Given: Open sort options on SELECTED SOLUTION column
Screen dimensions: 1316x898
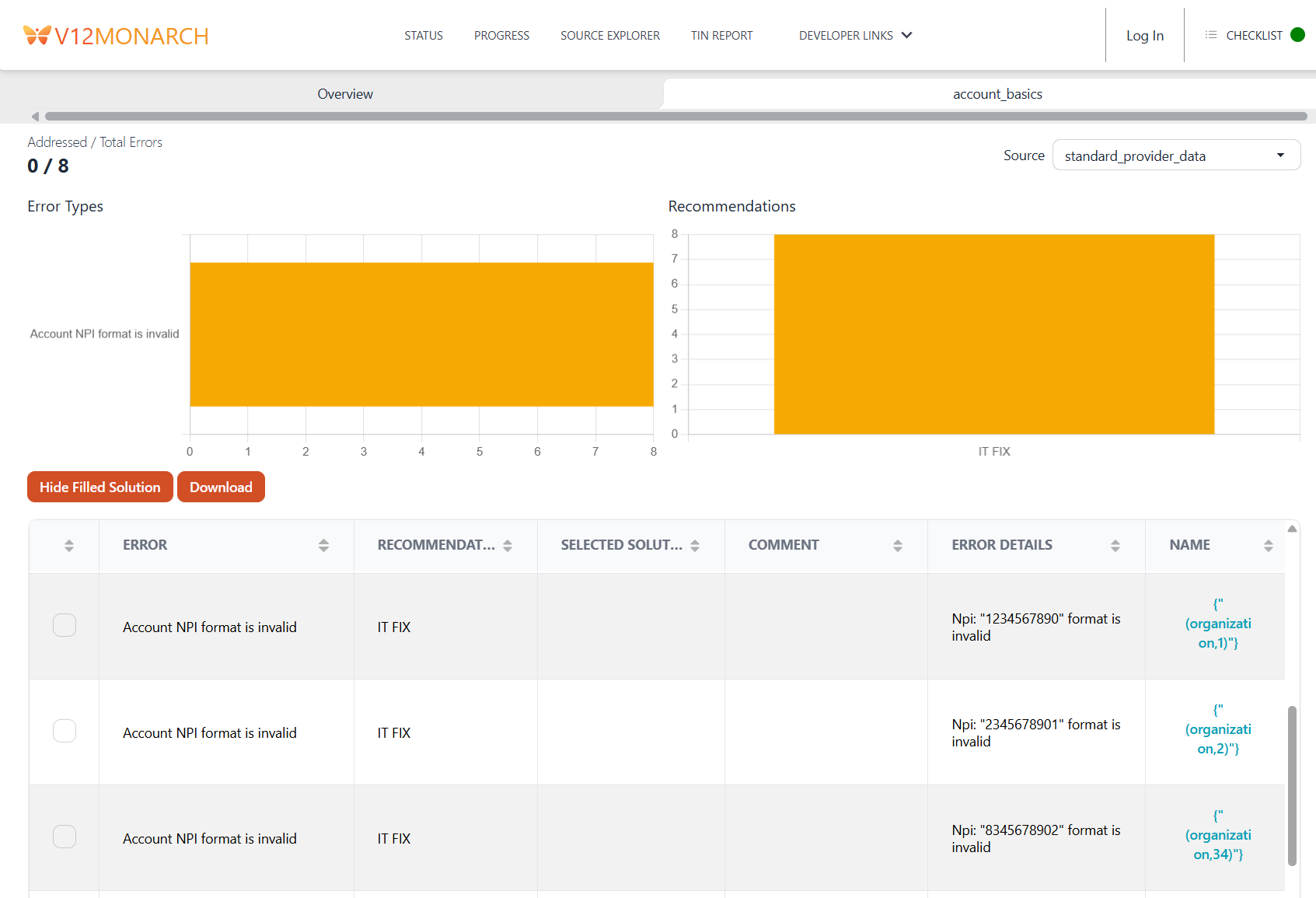Looking at the screenshot, I should click(x=696, y=545).
